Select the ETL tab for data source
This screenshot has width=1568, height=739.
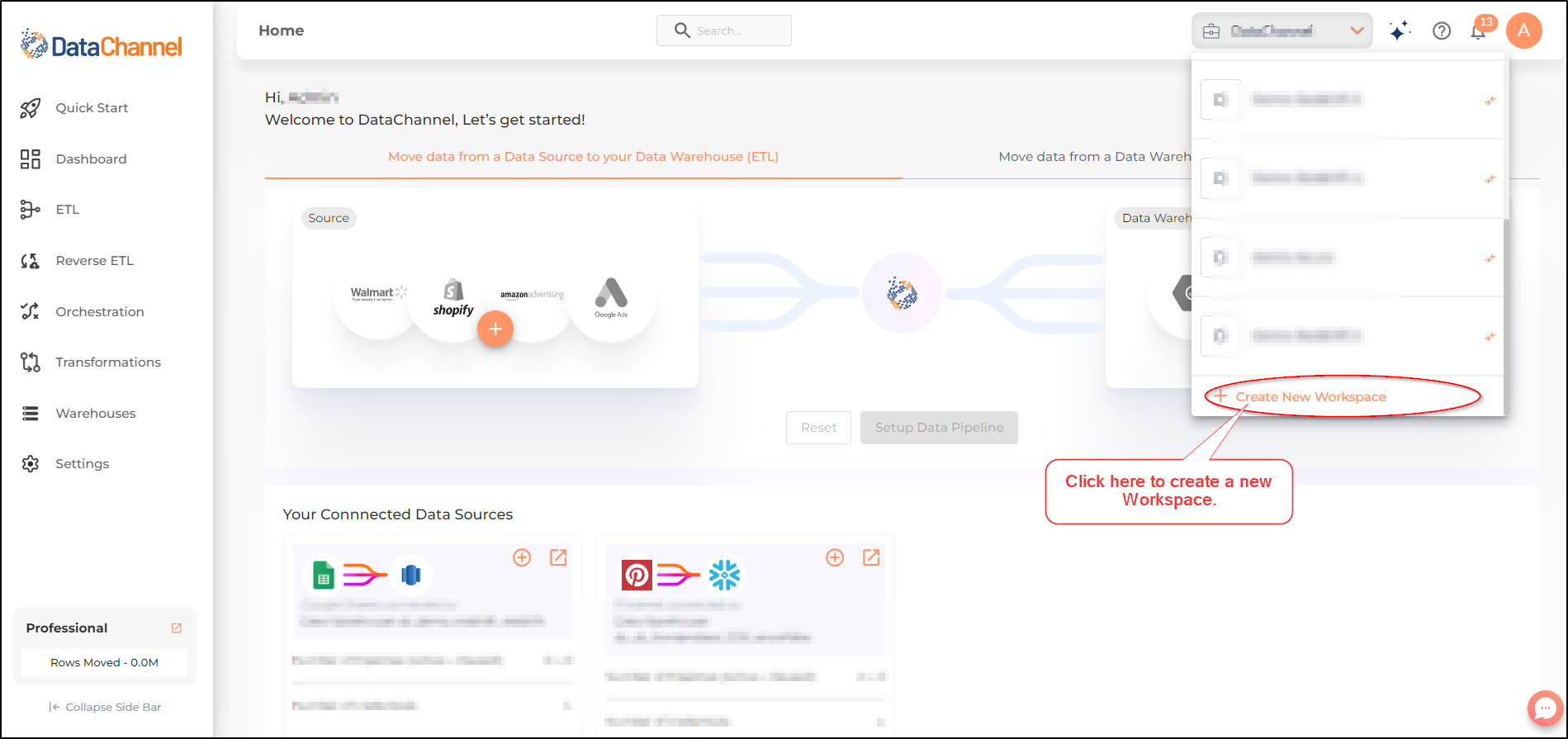pos(583,157)
